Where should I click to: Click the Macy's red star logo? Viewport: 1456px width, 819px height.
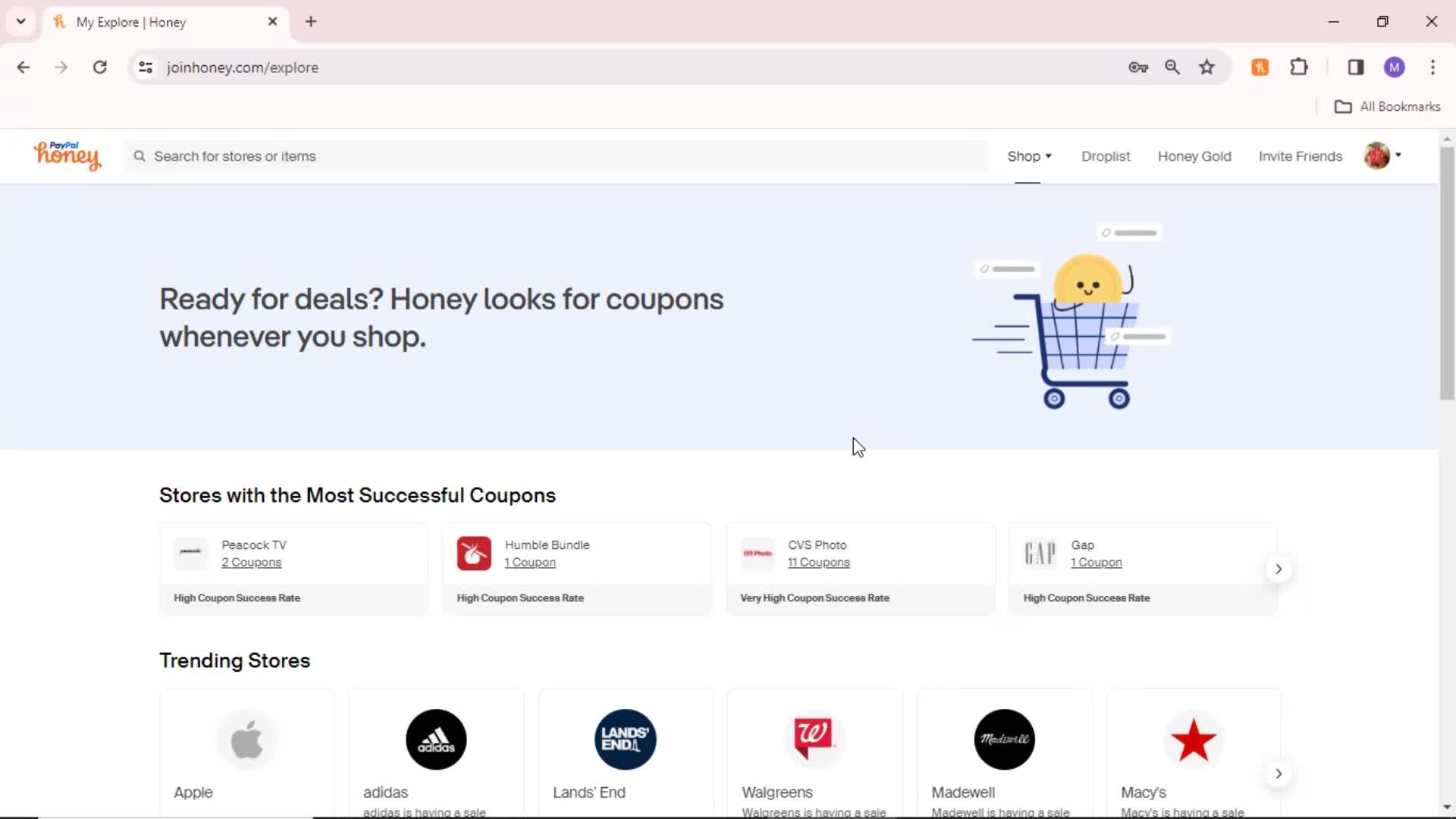tap(1194, 739)
